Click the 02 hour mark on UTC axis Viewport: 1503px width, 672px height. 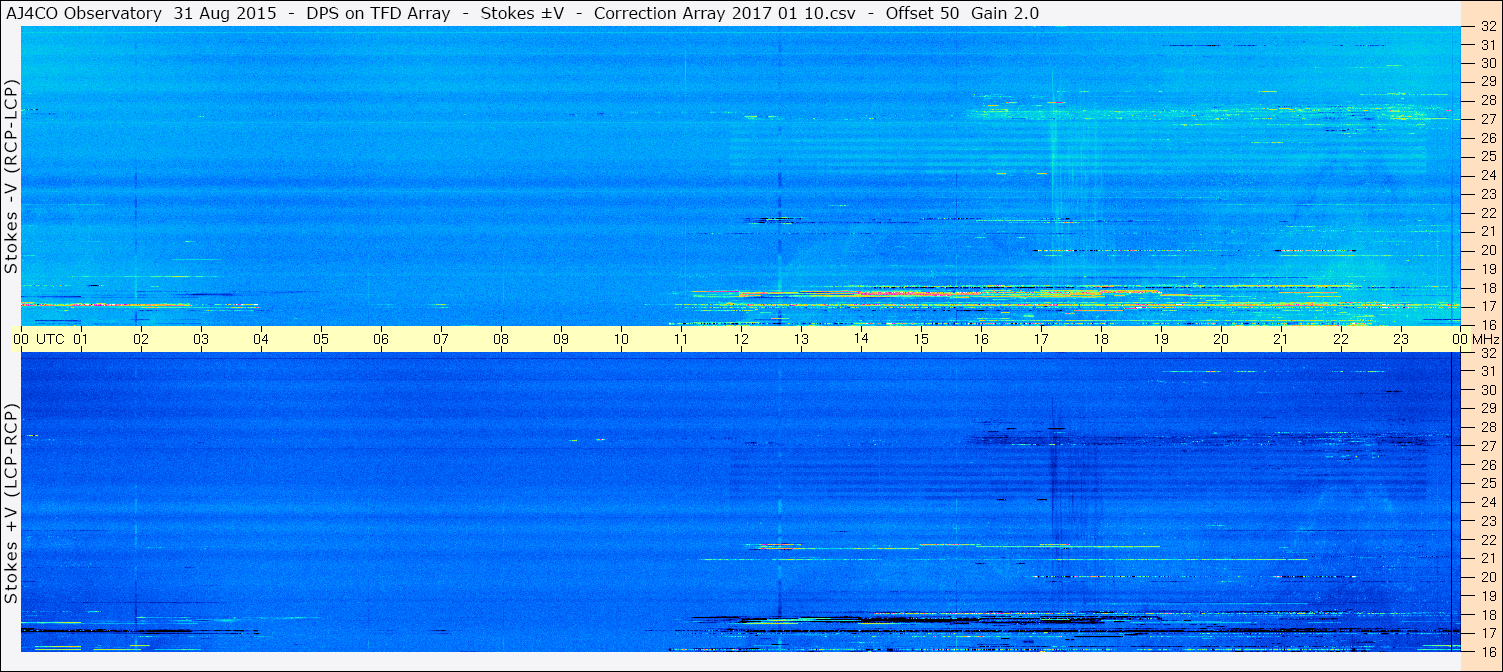click(x=141, y=339)
